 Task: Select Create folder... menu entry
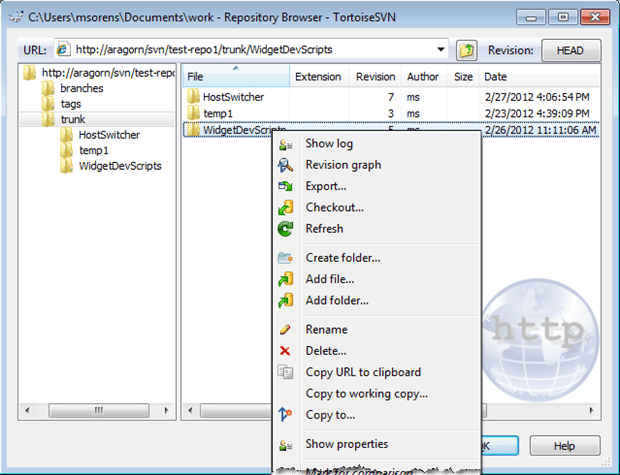(x=343, y=258)
